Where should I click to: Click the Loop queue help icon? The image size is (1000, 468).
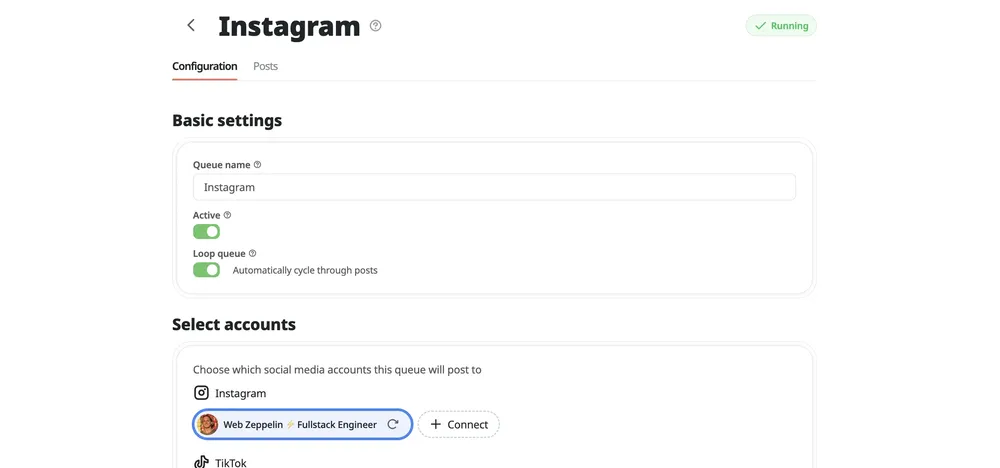[x=252, y=254]
